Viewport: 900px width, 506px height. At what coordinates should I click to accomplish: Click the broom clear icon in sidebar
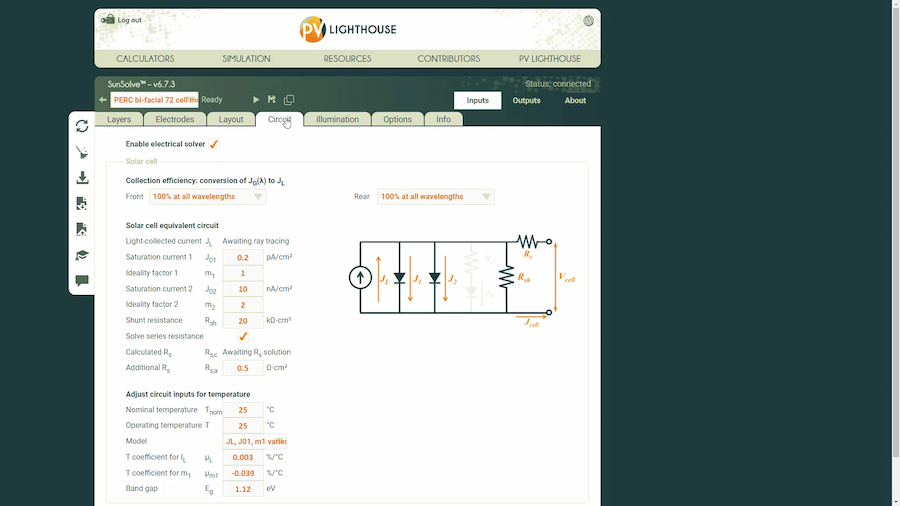82,153
